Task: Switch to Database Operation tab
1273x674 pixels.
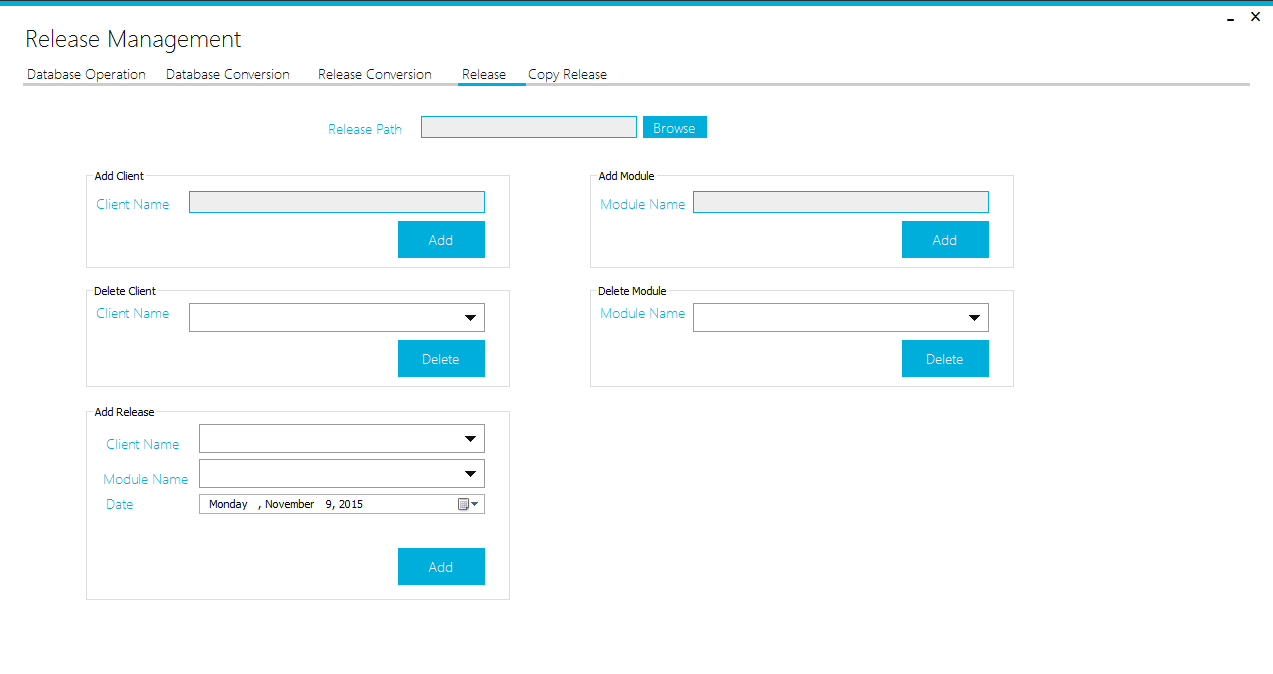Action: (86, 75)
